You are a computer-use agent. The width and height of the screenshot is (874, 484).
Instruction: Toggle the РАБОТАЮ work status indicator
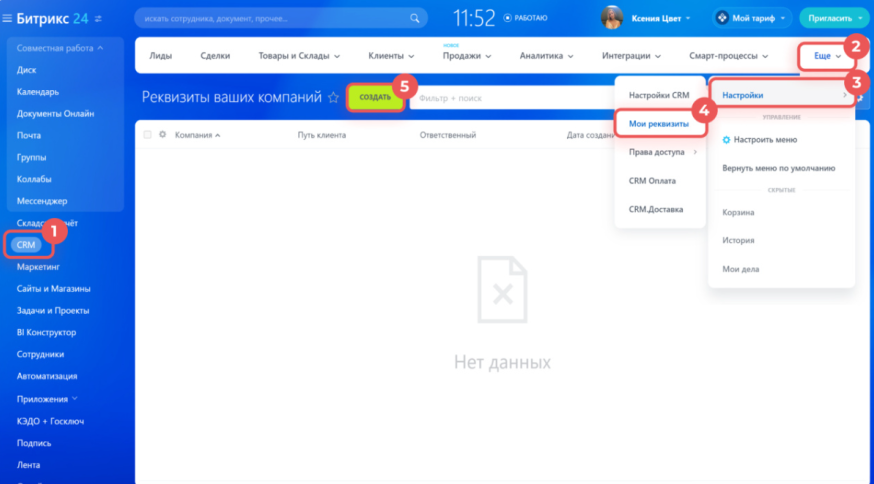pyautogui.click(x=526, y=18)
